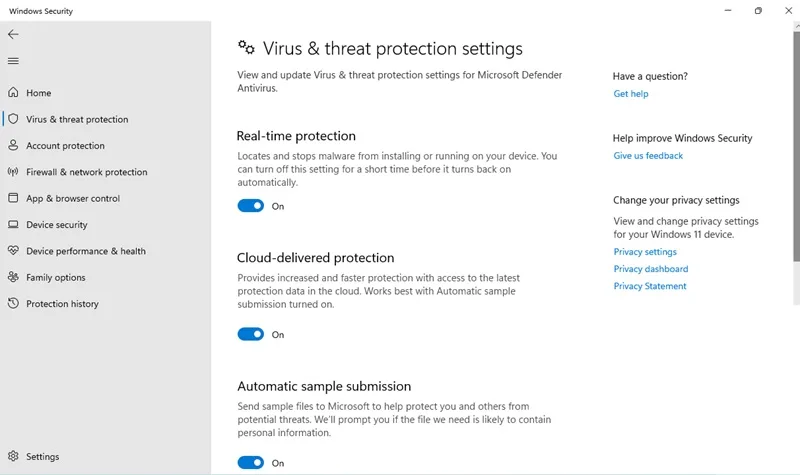Open the hamburger navigation menu icon
Screen dimensions: 800x475
click(13, 61)
